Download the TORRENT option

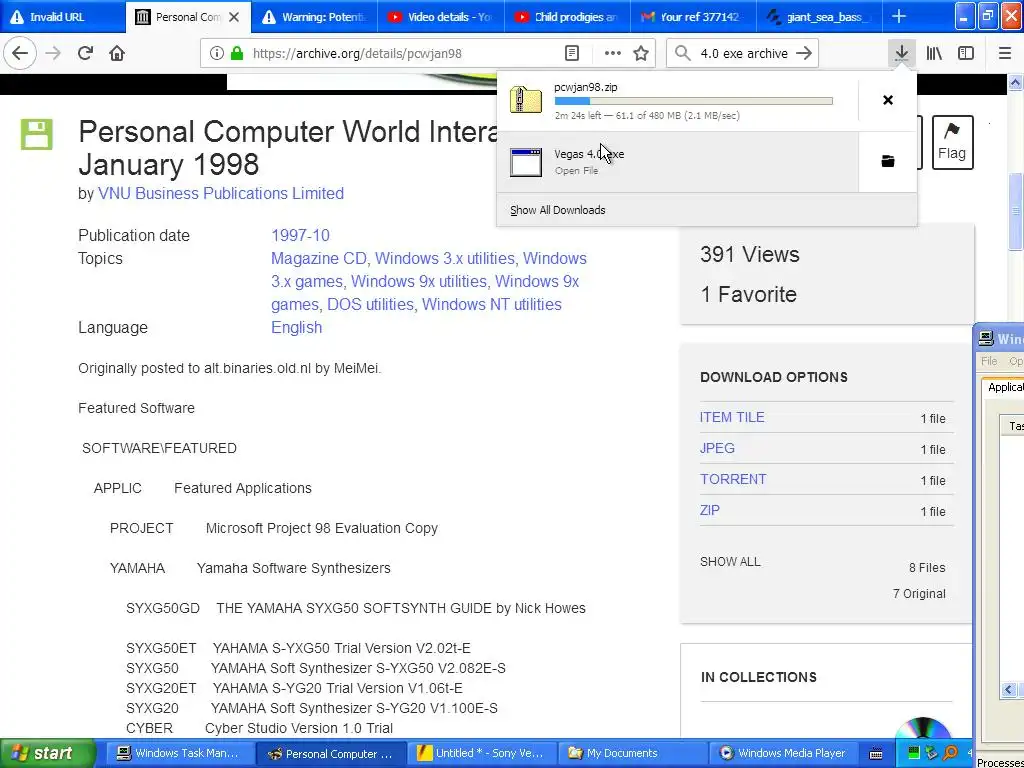pyautogui.click(x=733, y=479)
